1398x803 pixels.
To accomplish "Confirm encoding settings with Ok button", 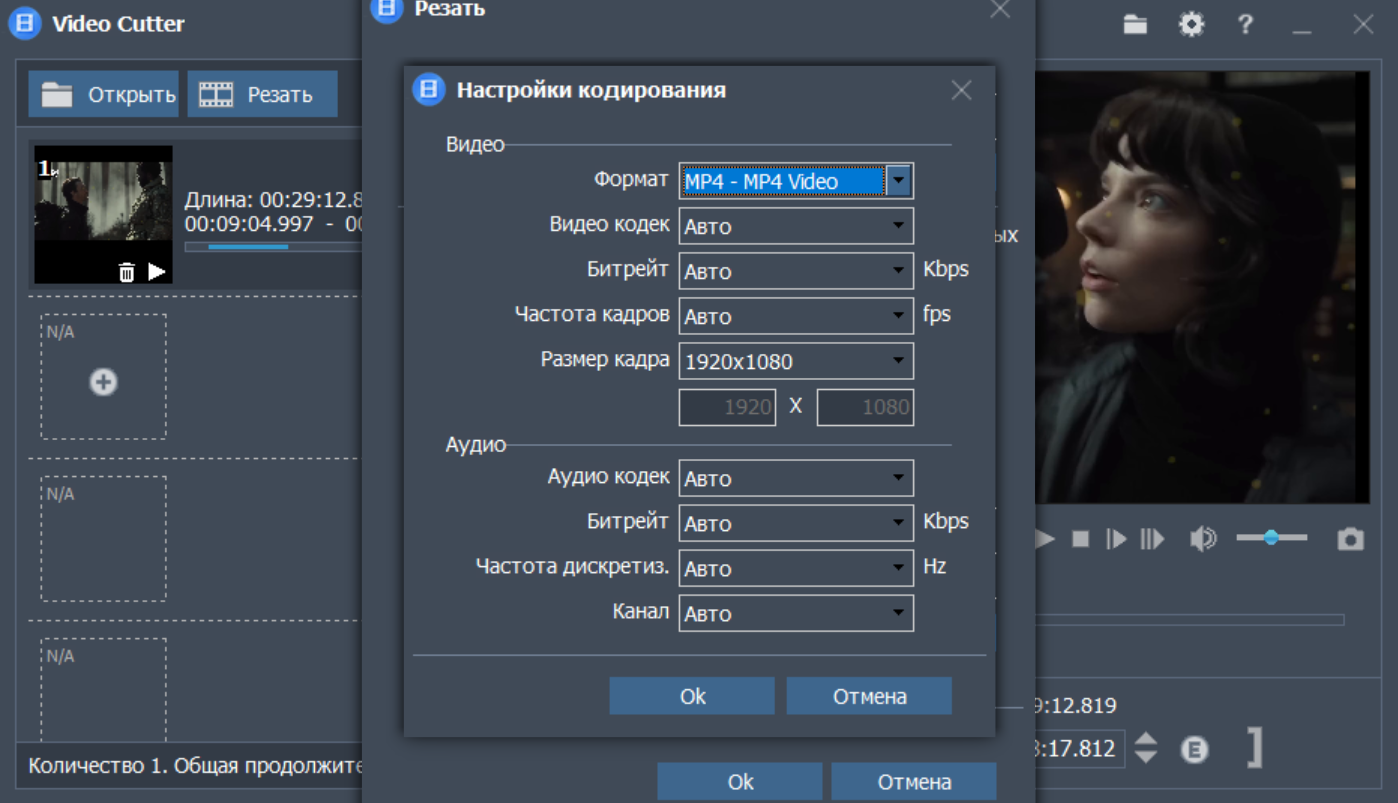I will 692,696.
